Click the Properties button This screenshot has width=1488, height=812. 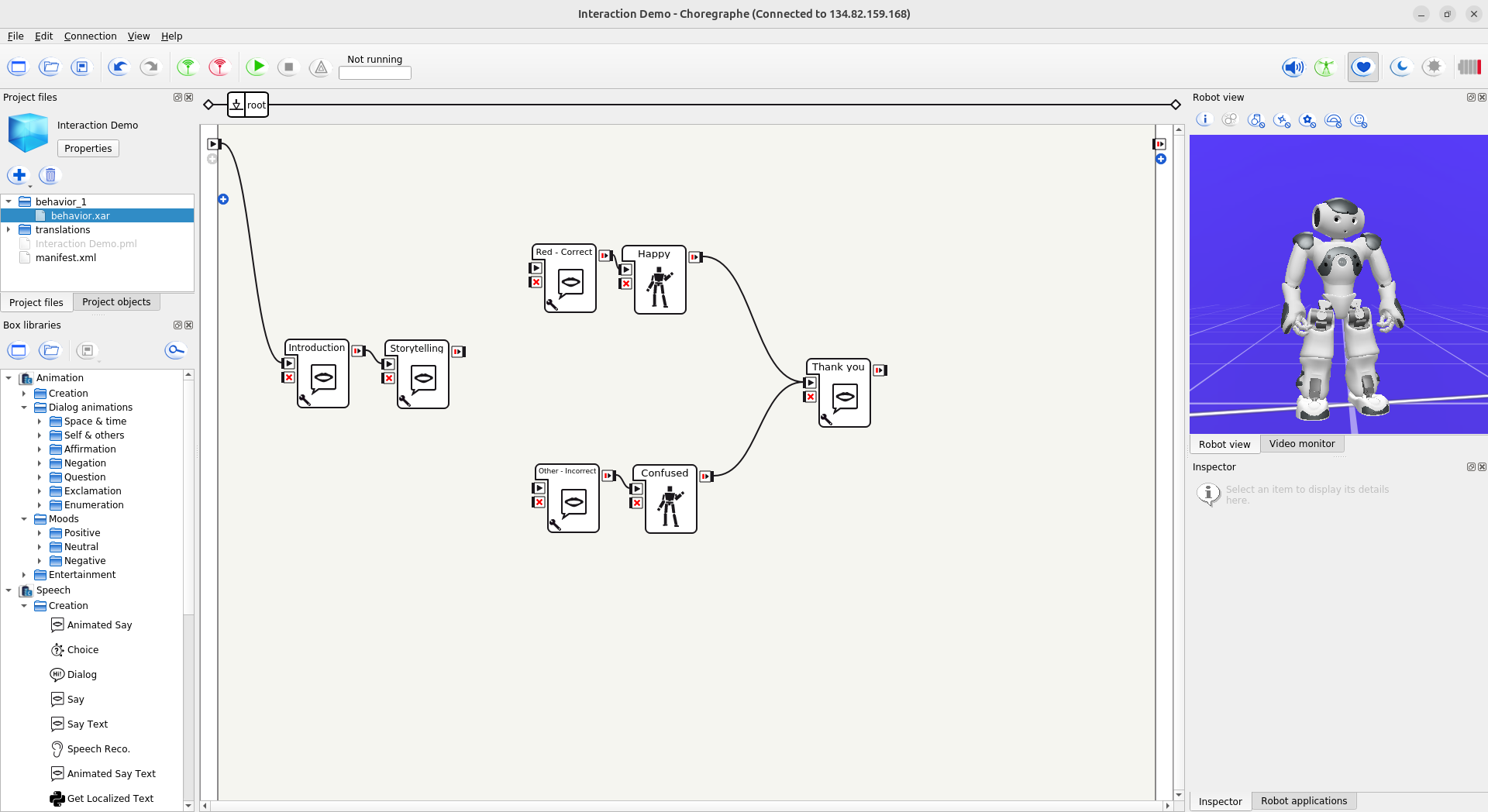[x=88, y=149]
